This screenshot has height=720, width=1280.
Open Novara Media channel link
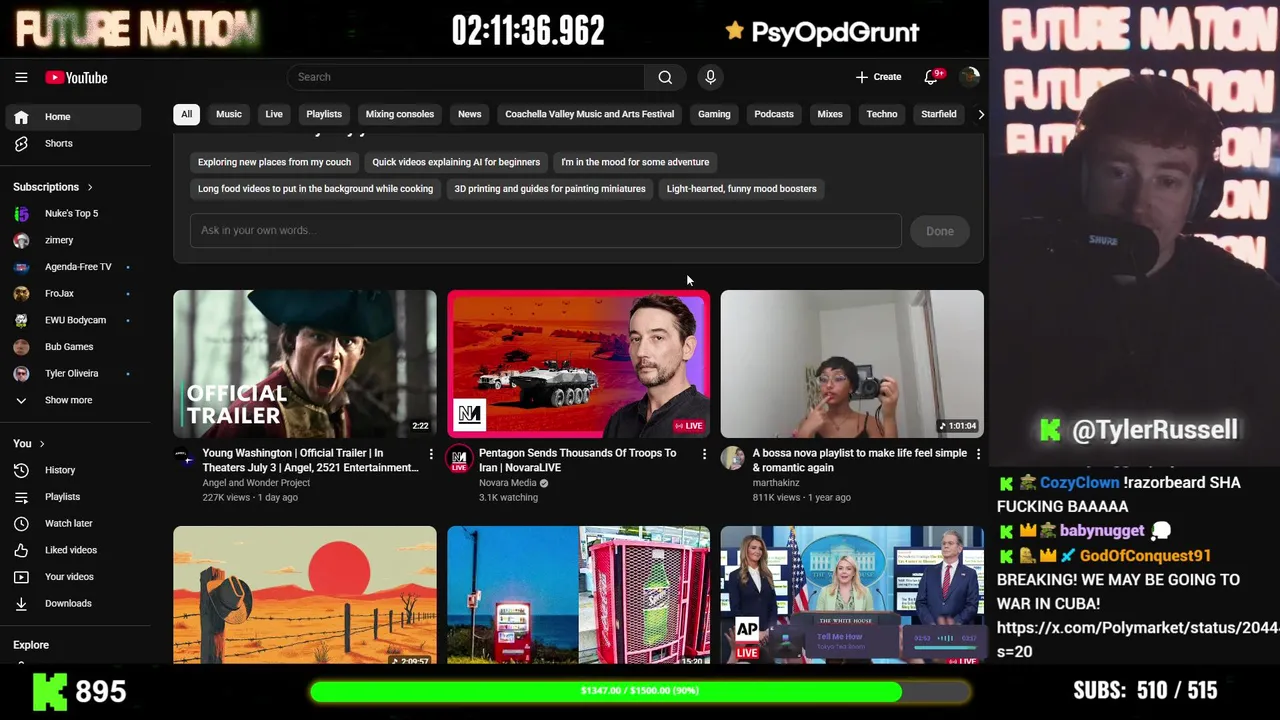pos(508,483)
